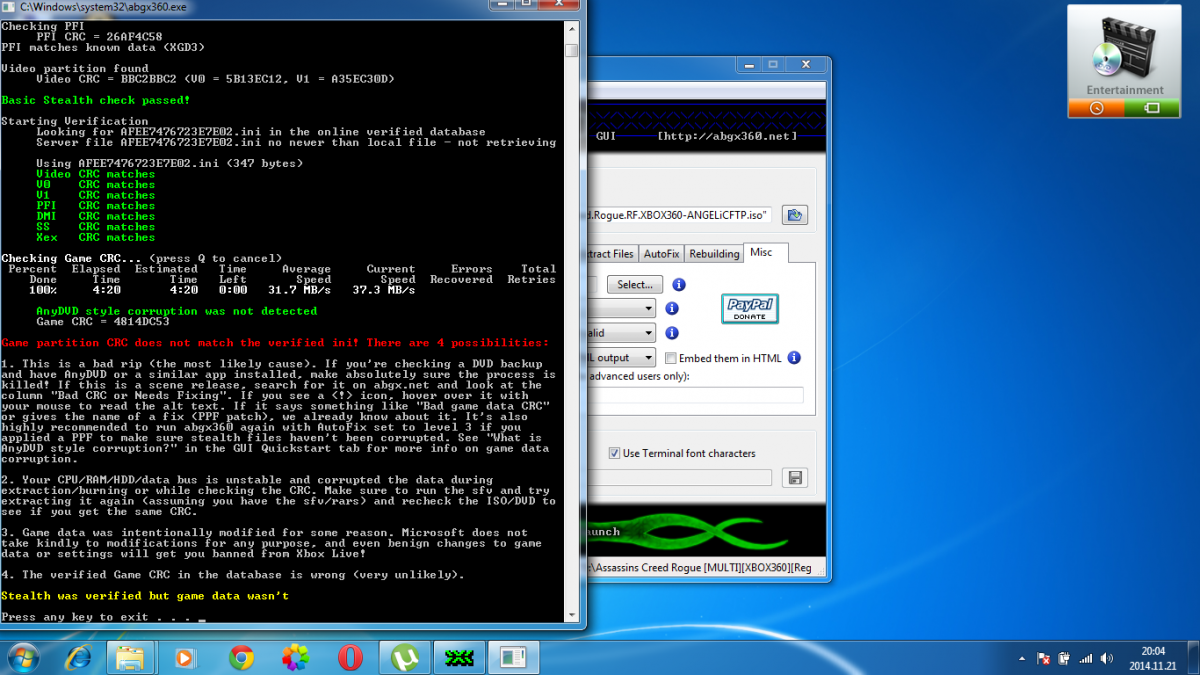Click the console window vertical scrollbar thumb

[x=571, y=50]
